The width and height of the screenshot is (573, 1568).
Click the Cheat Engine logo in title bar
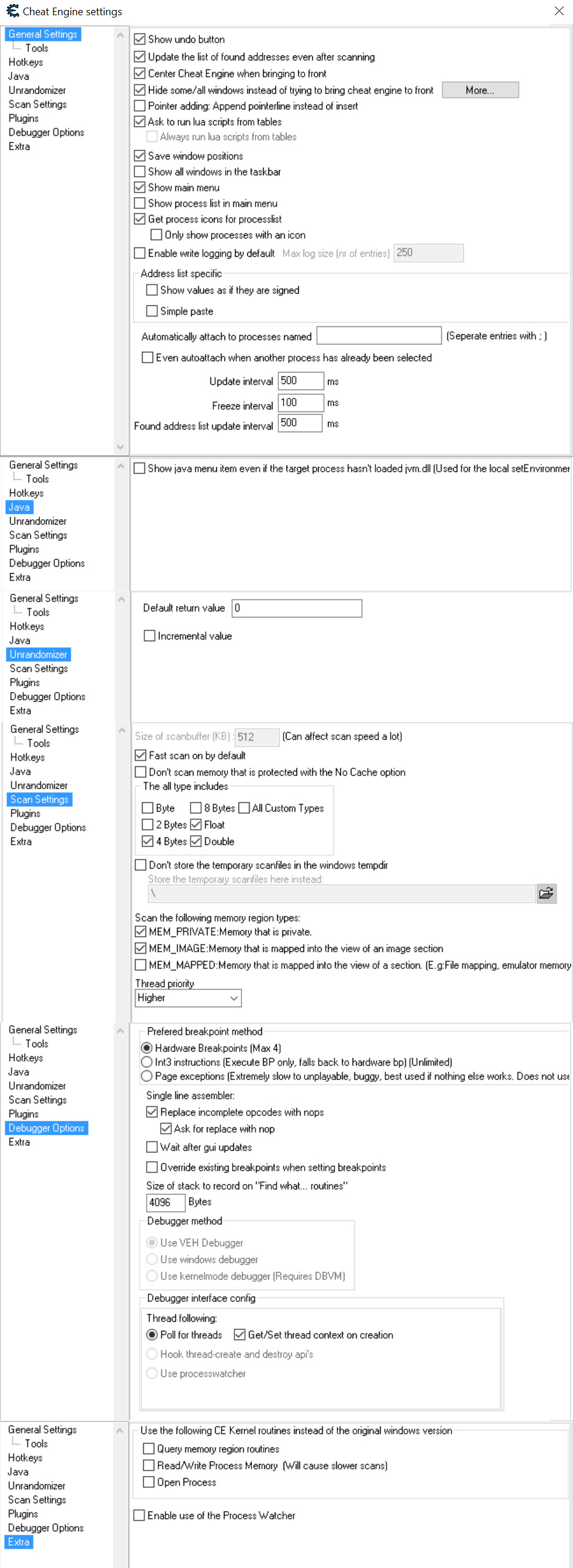pos(12,11)
